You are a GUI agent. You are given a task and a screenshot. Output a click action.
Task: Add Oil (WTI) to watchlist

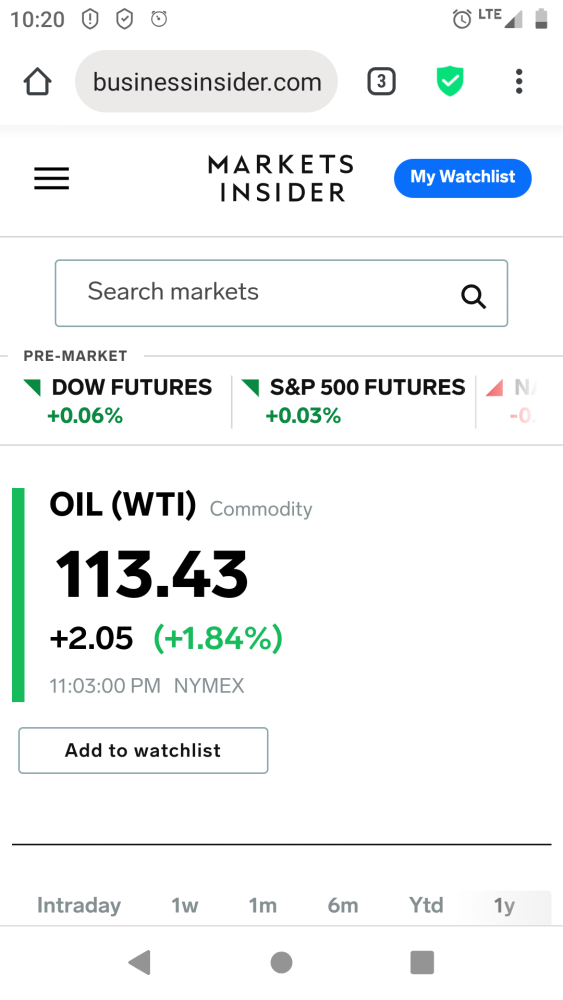tap(143, 750)
